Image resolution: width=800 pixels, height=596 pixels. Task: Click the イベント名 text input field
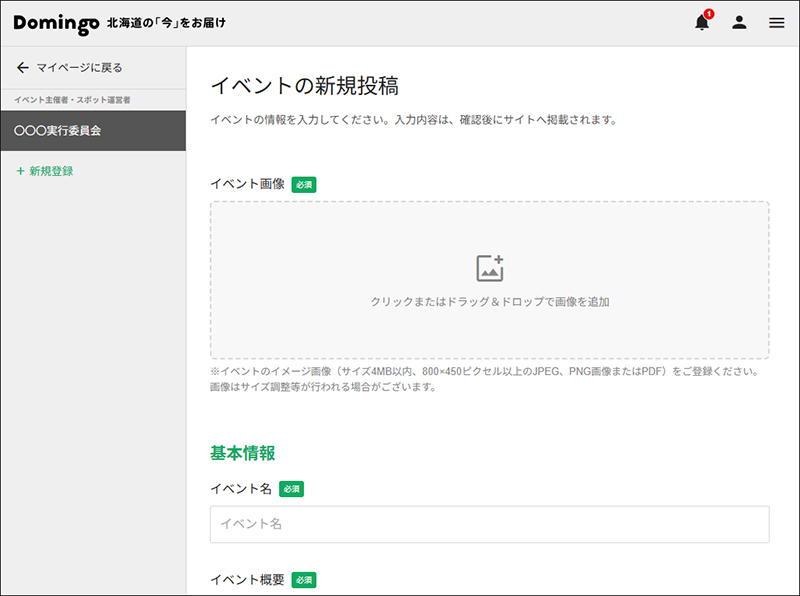point(490,524)
